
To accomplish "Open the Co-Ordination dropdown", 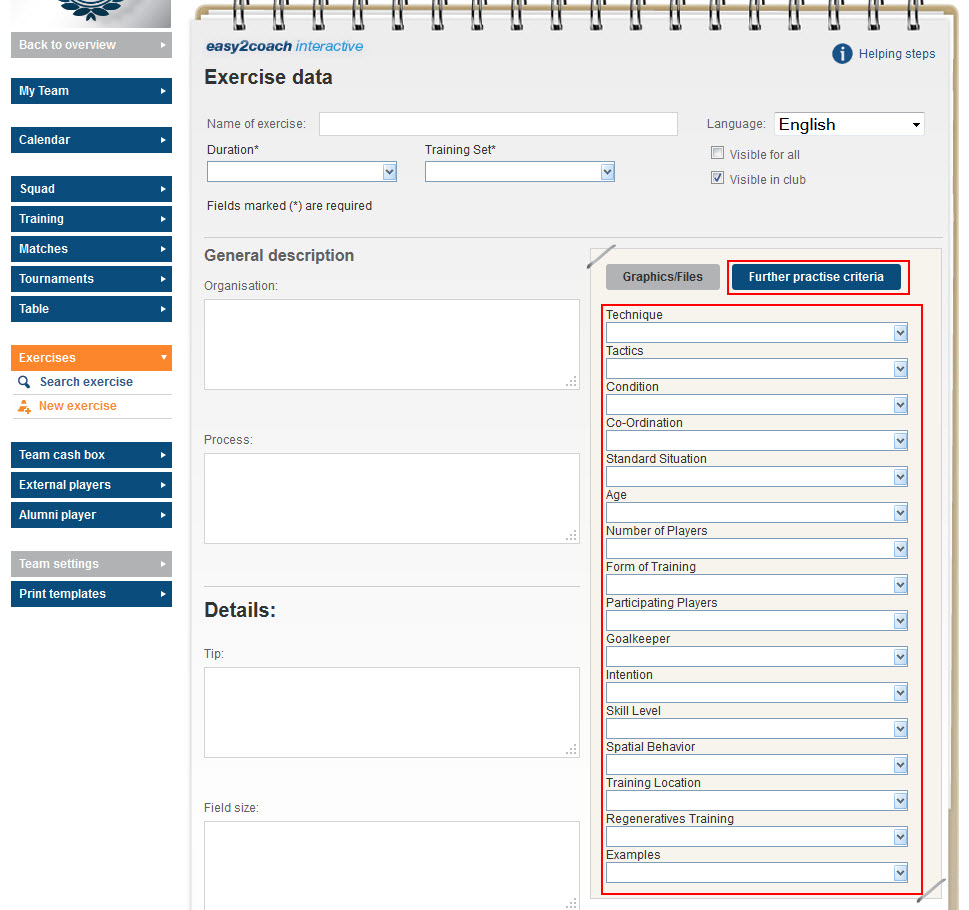I will (756, 440).
